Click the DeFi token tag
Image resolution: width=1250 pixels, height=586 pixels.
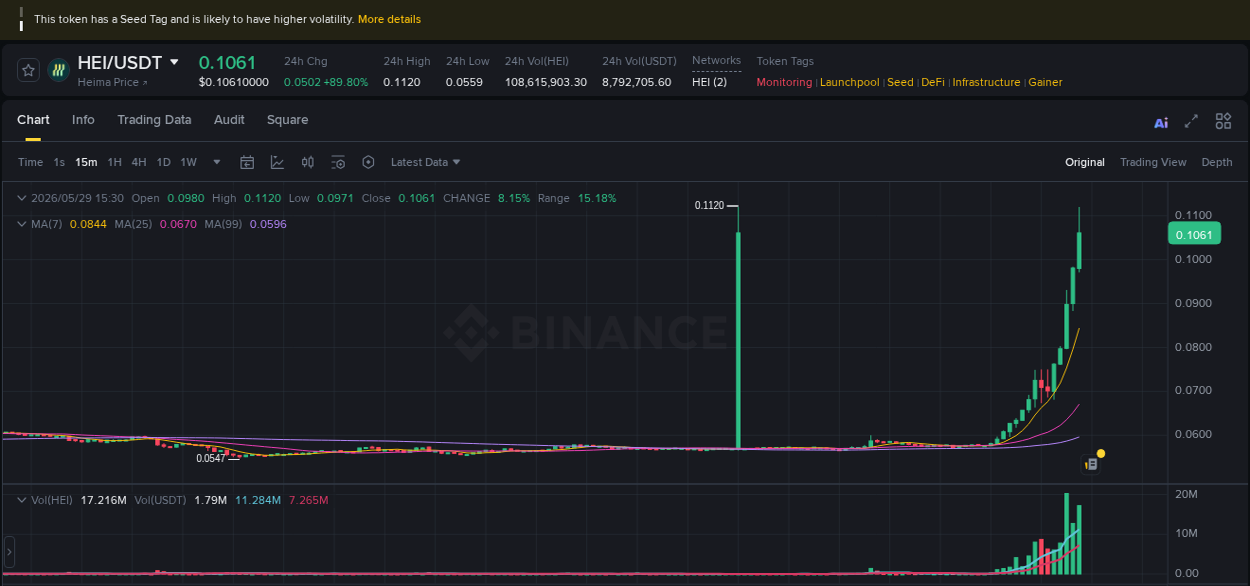933,82
